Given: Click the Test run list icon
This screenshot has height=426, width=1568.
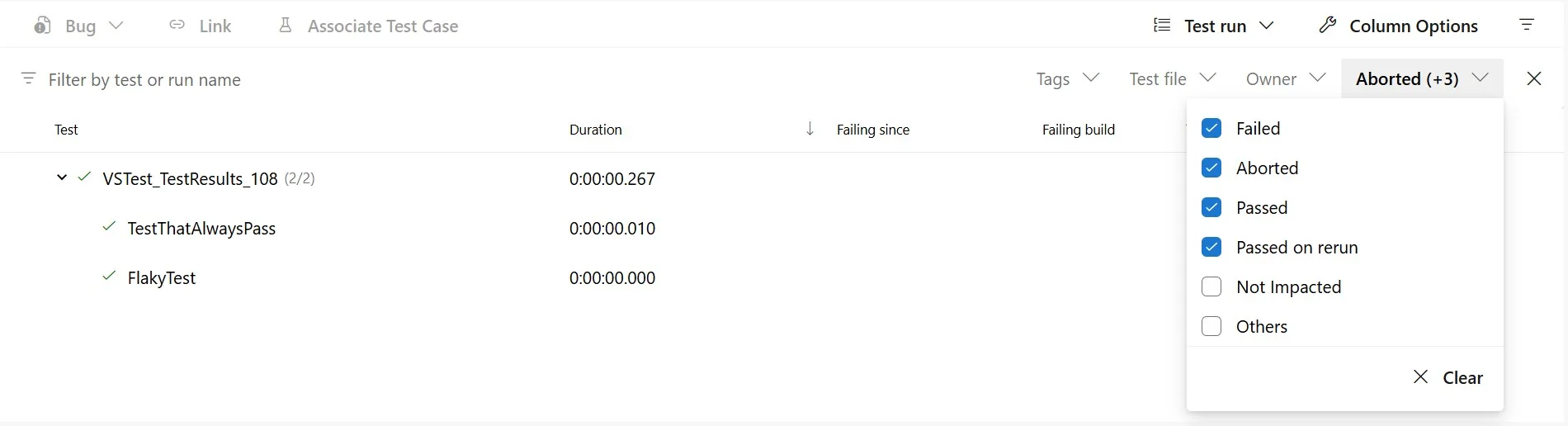Looking at the screenshot, I should point(1162,26).
